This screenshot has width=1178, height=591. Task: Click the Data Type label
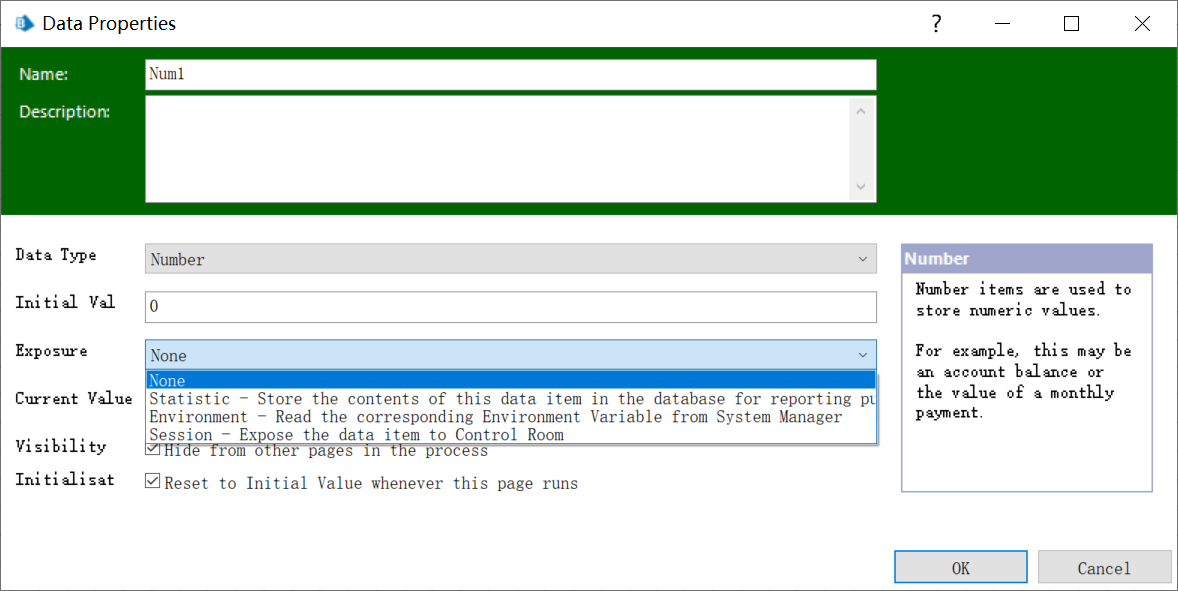pos(56,255)
